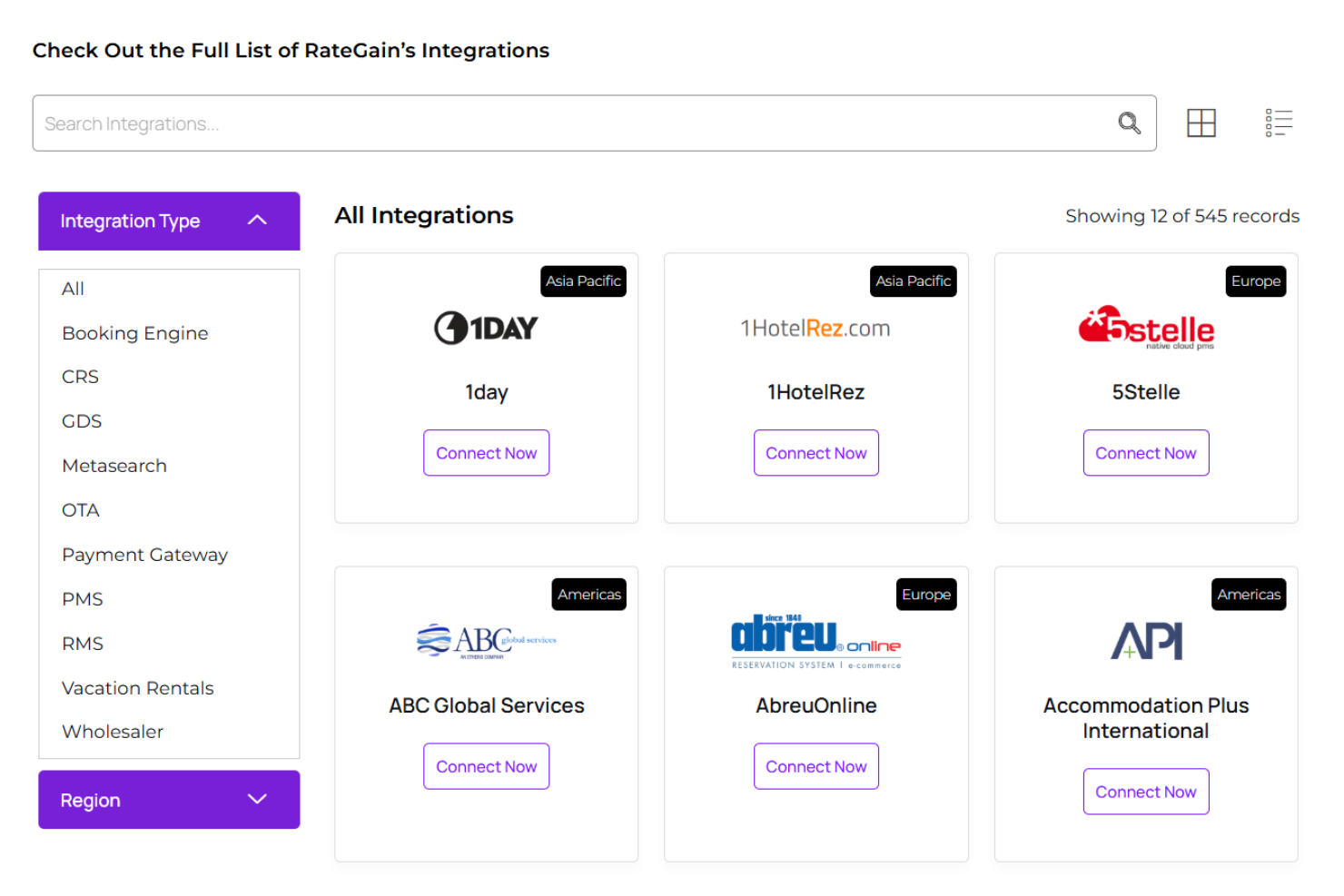Click Connect Now under AbreuOnline
This screenshot has width=1344, height=896.
click(815, 766)
